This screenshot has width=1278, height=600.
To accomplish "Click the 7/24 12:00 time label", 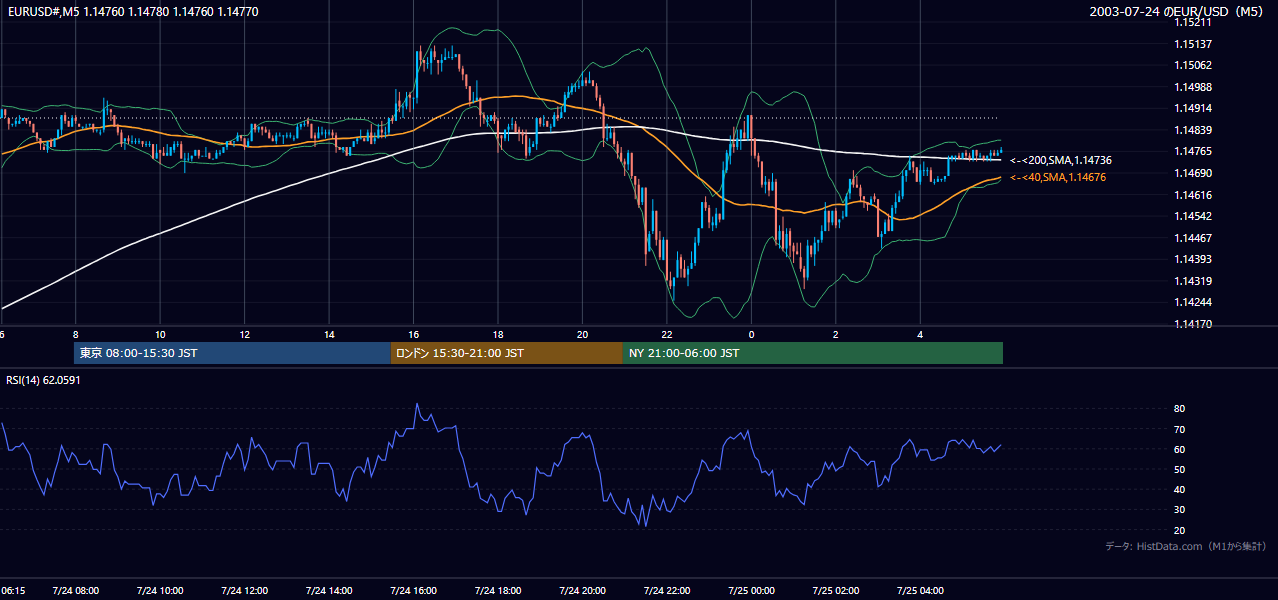I will 244,591.
